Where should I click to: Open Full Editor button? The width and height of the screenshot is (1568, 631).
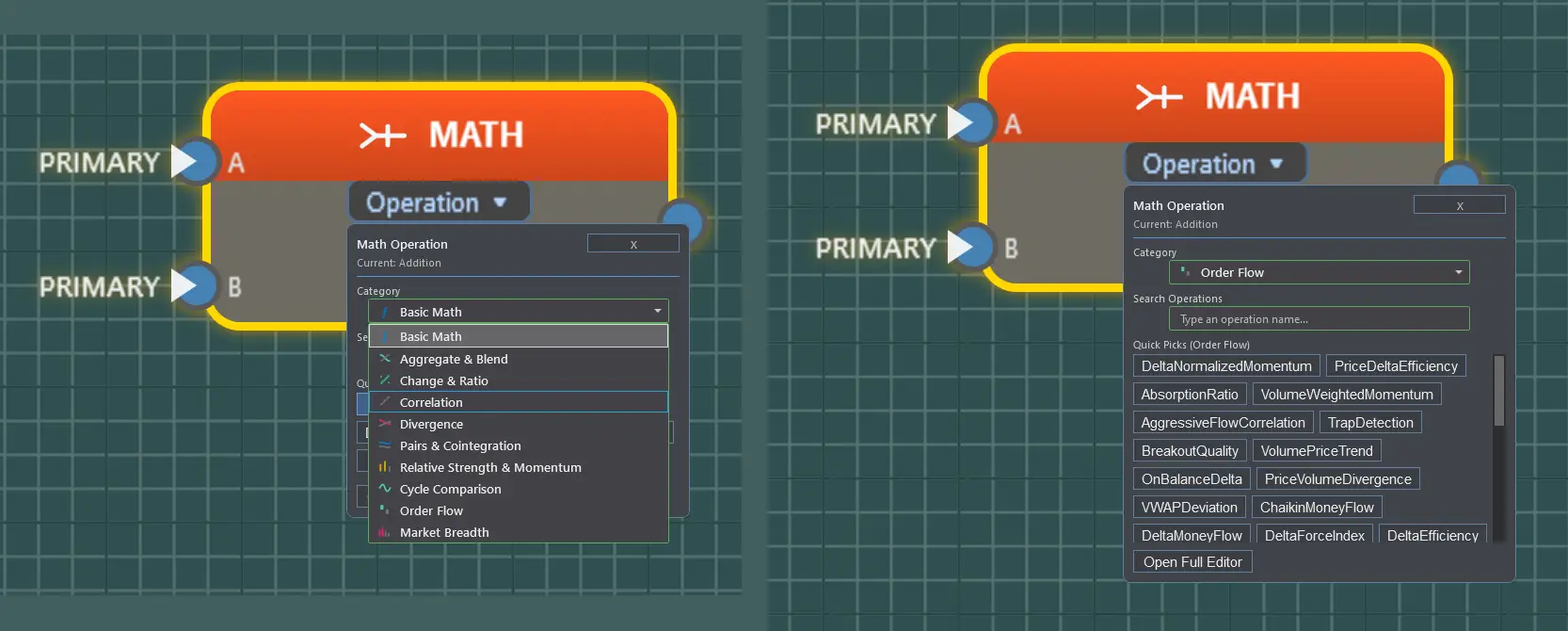click(x=1192, y=562)
